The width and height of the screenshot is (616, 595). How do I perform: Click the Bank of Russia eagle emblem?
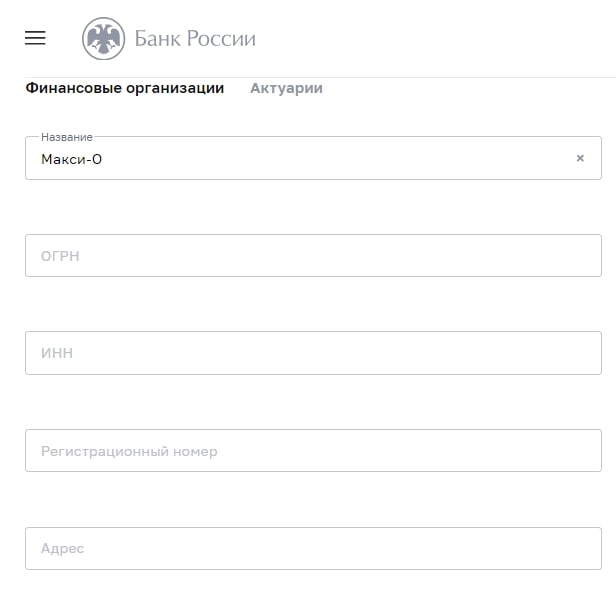click(103, 39)
